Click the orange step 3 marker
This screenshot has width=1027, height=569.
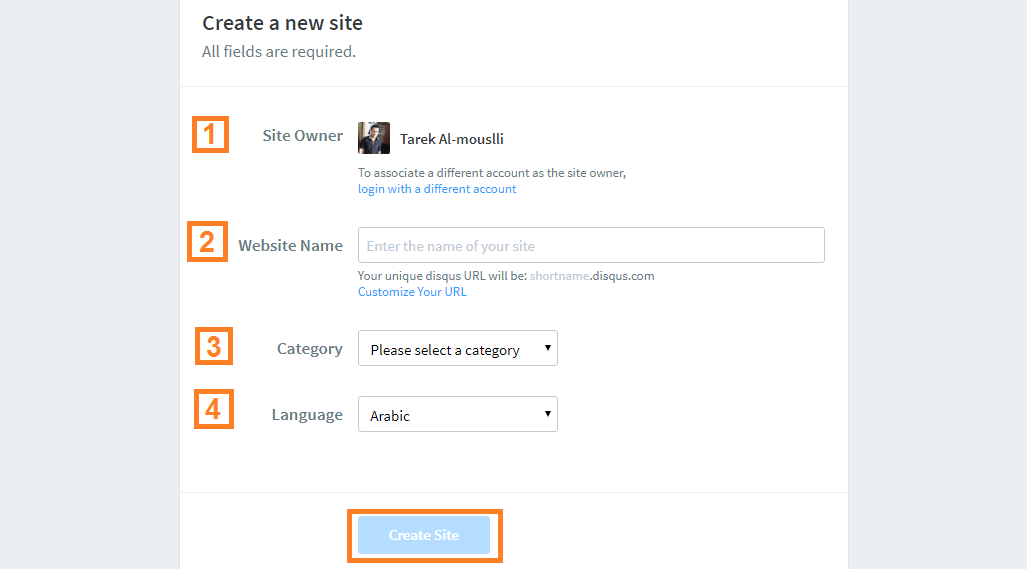(214, 346)
